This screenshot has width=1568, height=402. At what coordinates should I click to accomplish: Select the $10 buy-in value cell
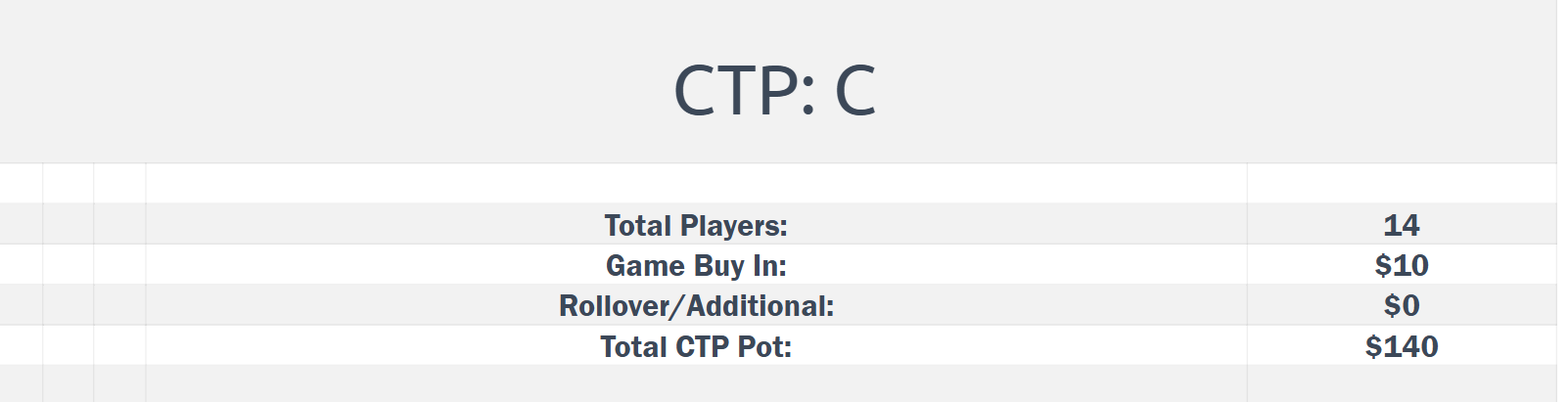pyautogui.click(x=1401, y=265)
